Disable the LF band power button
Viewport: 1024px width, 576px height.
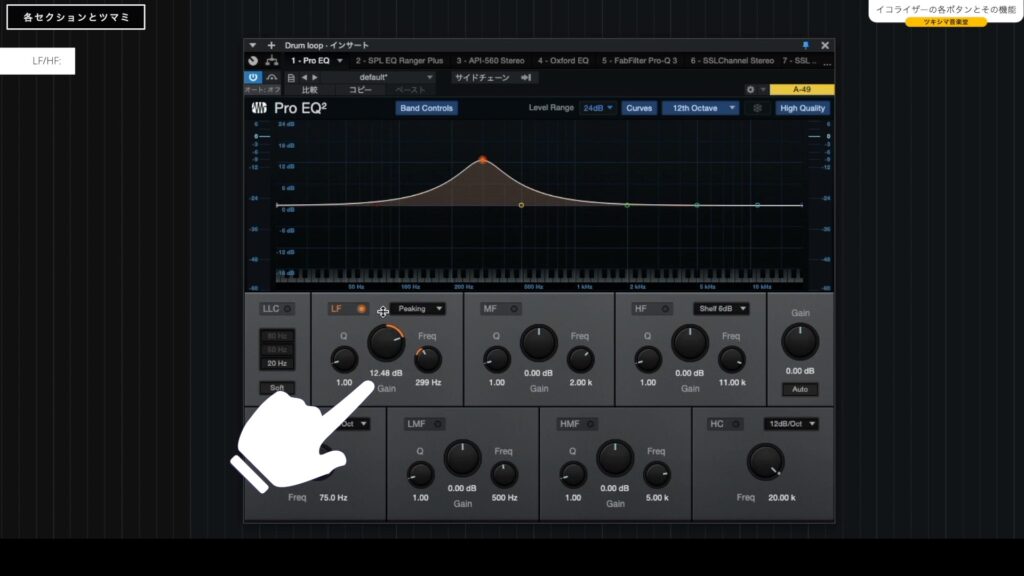(x=361, y=309)
